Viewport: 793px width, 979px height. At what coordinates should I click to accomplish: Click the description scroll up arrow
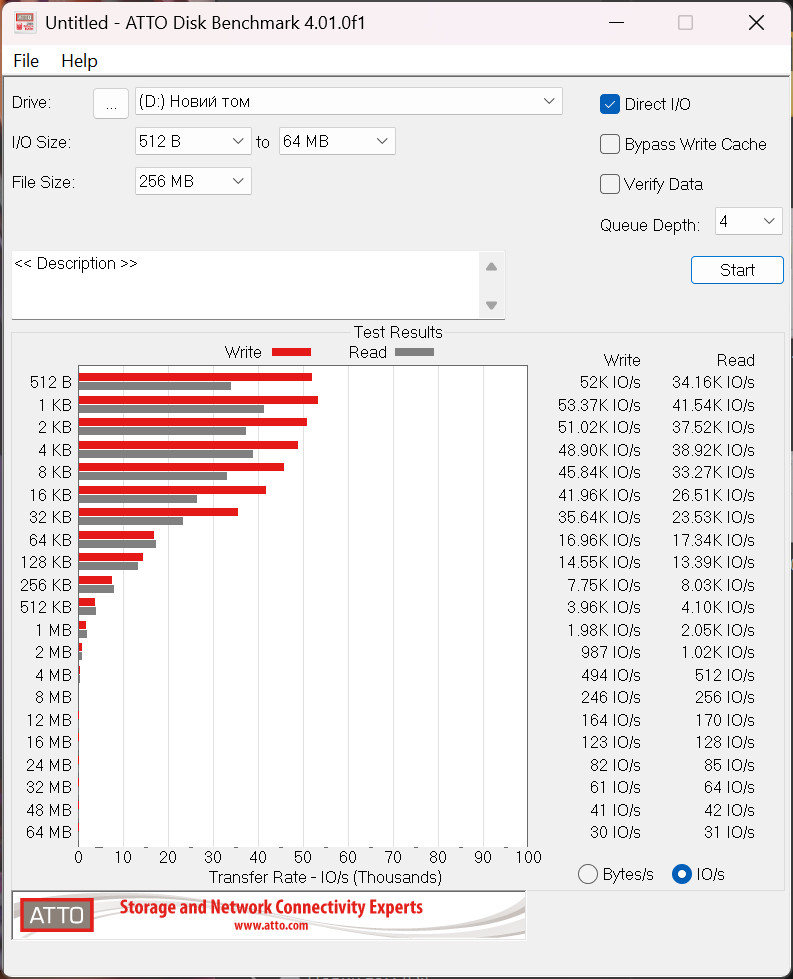pos(491,267)
